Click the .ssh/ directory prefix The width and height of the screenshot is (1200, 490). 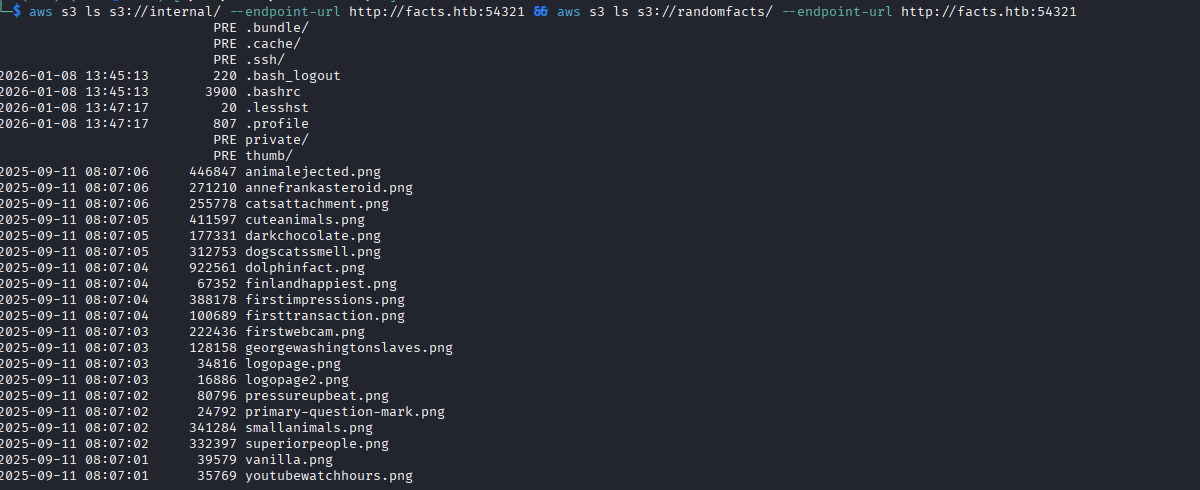[x=265, y=60]
